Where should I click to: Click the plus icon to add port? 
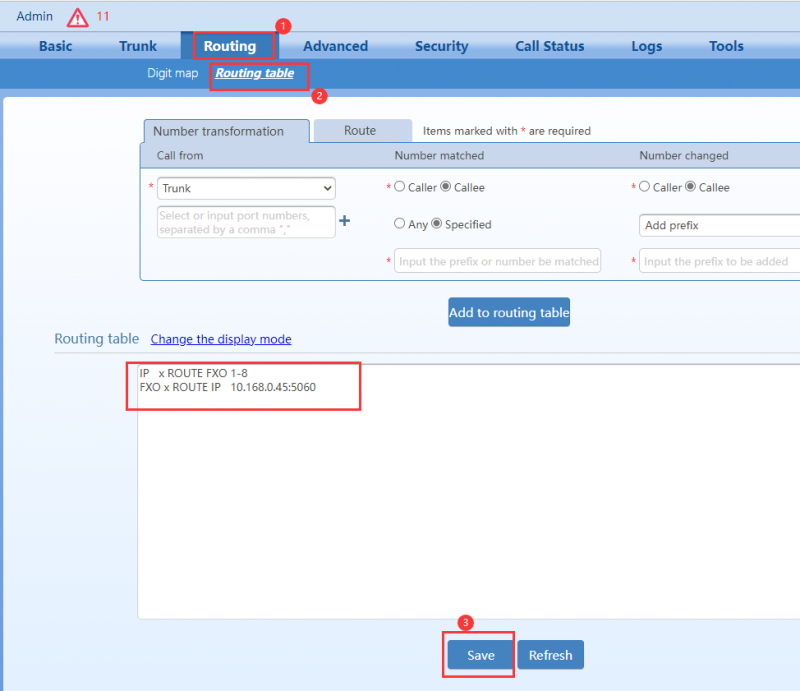point(344,221)
